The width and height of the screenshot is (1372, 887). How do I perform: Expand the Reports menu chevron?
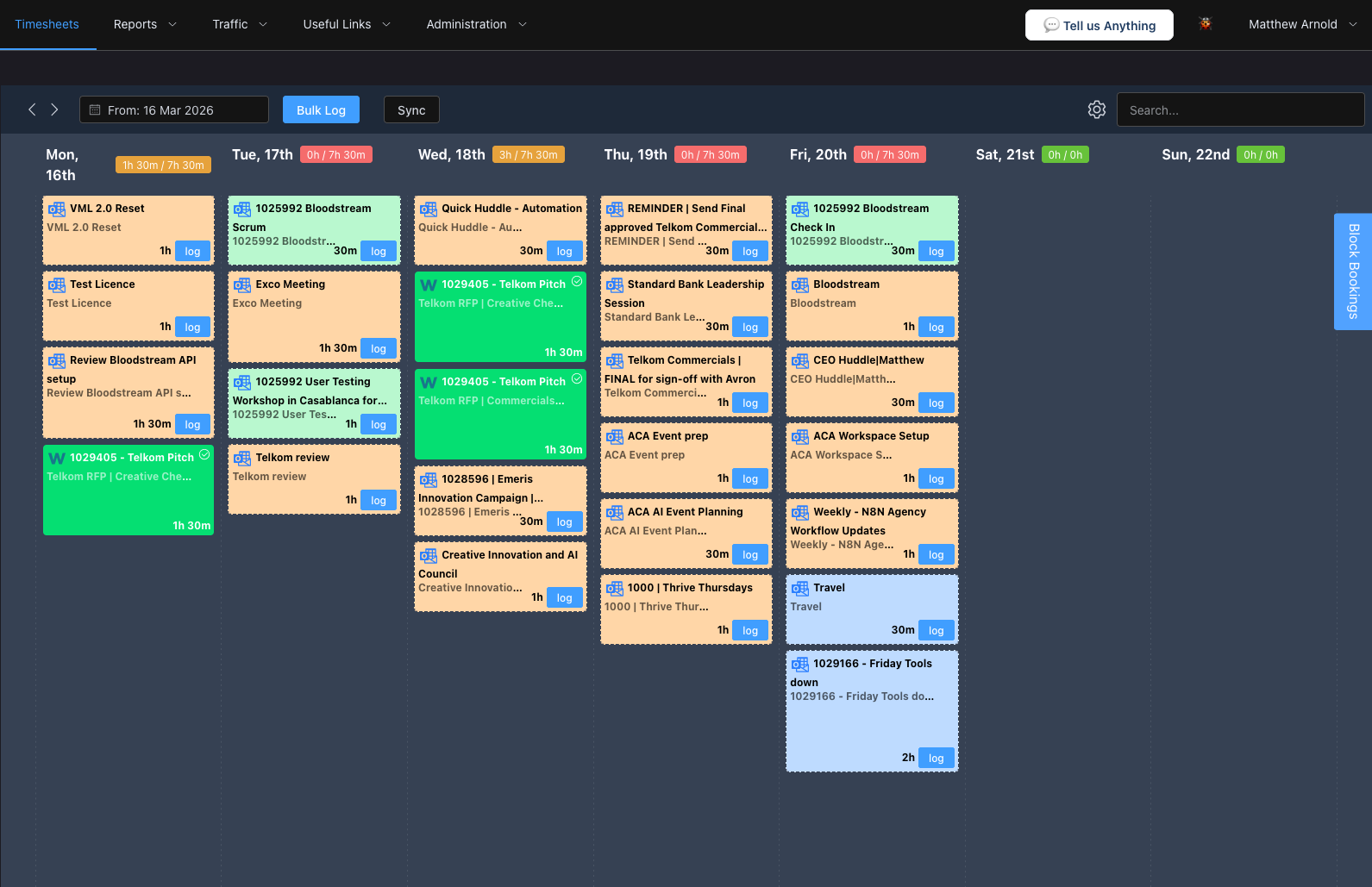click(172, 24)
